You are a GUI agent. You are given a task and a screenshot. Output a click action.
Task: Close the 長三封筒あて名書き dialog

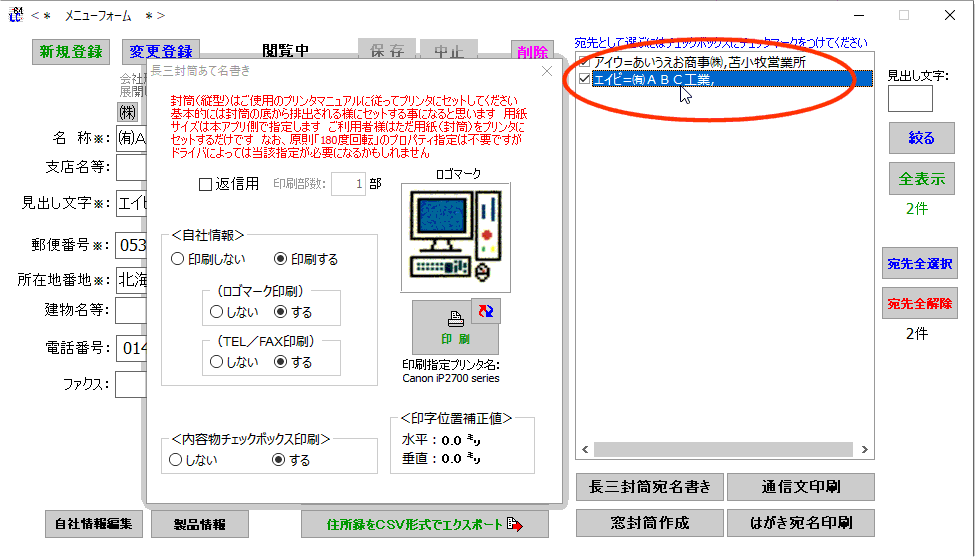(x=546, y=71)
